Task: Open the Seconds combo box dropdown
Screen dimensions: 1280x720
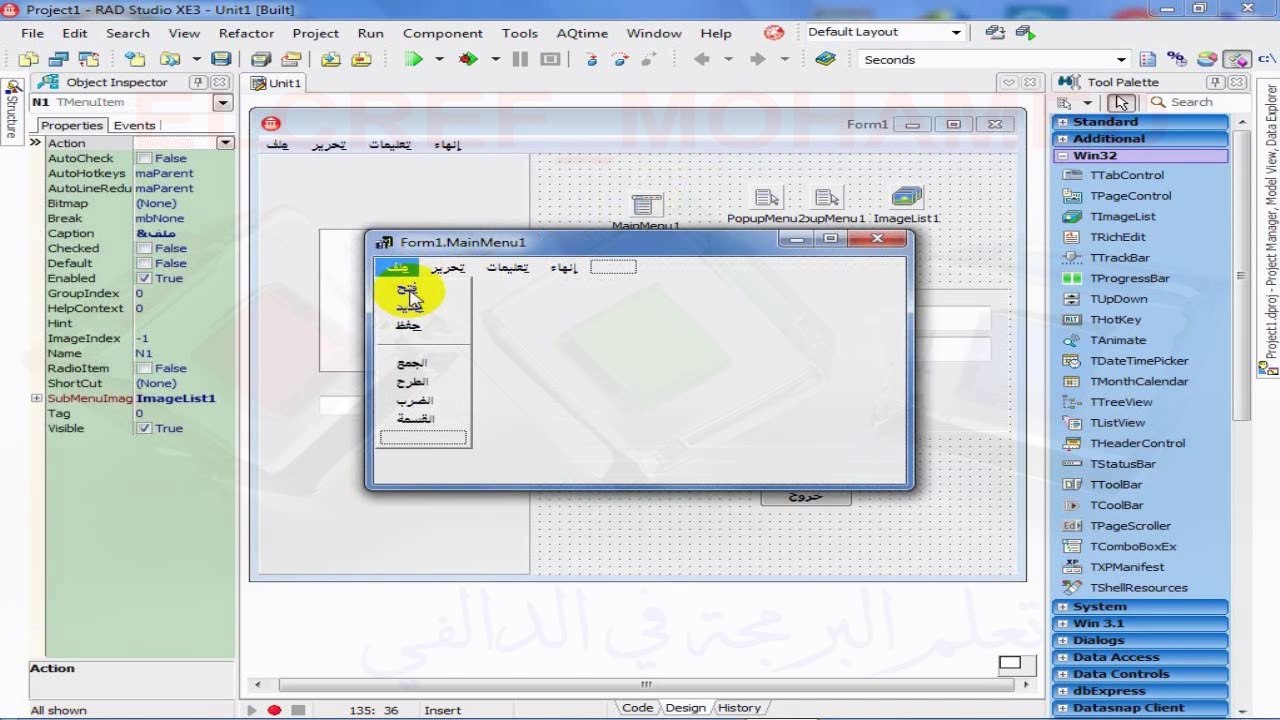Action: click(x=1122, y=60)
